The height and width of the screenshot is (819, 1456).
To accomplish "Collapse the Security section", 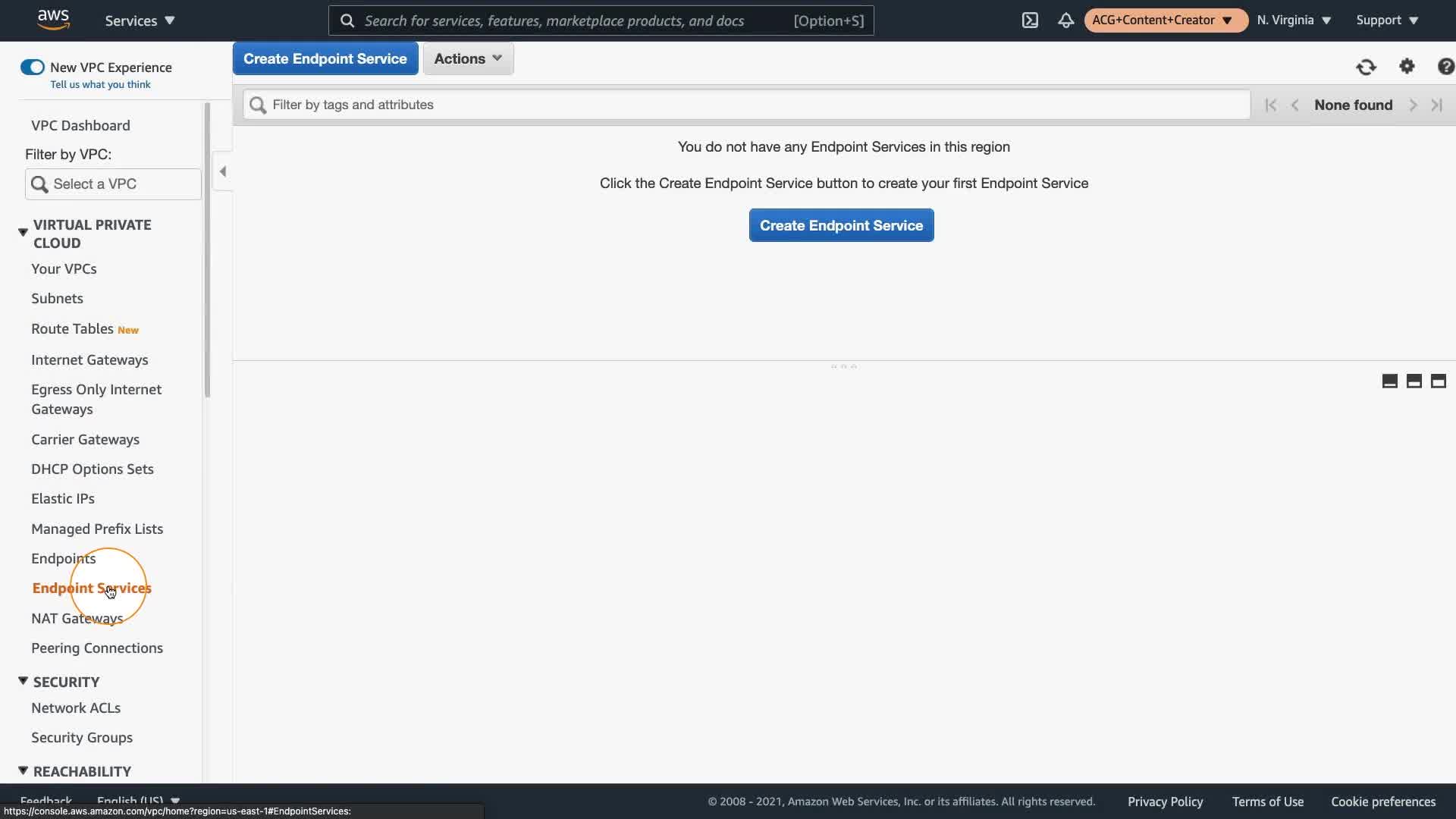I will [23, 681].
